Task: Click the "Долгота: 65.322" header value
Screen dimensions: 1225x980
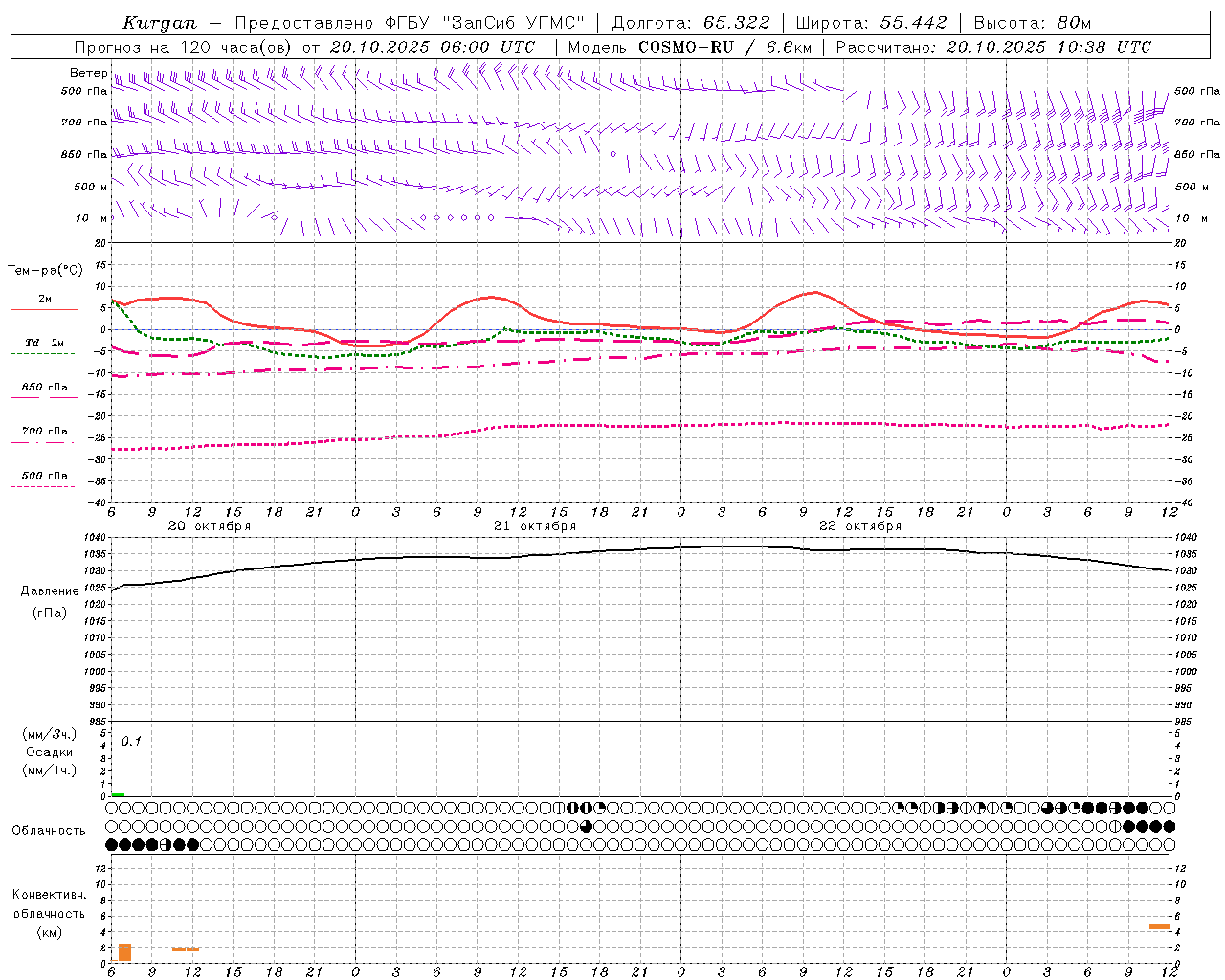Action: coord(691,23)
